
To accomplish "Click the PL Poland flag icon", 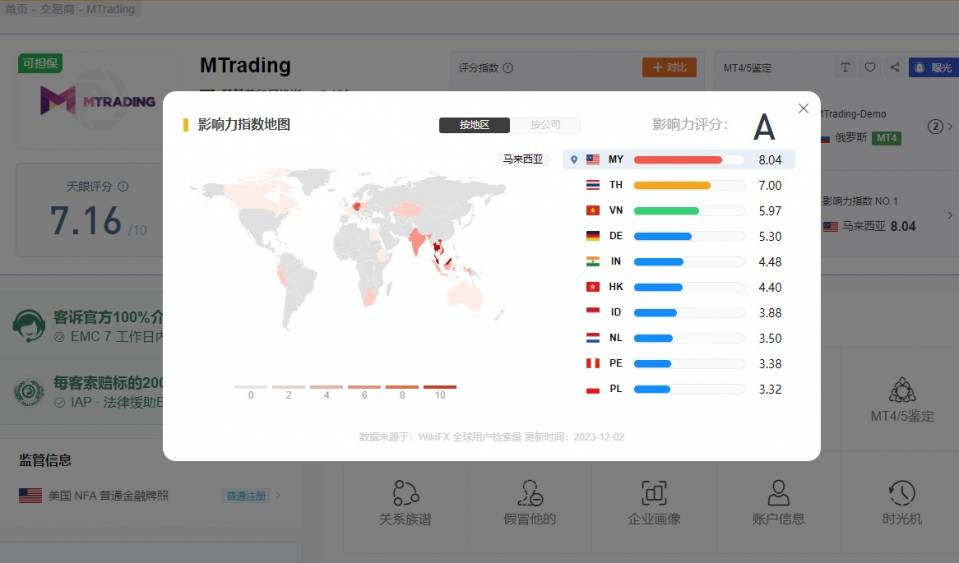I will pos(593,389).
